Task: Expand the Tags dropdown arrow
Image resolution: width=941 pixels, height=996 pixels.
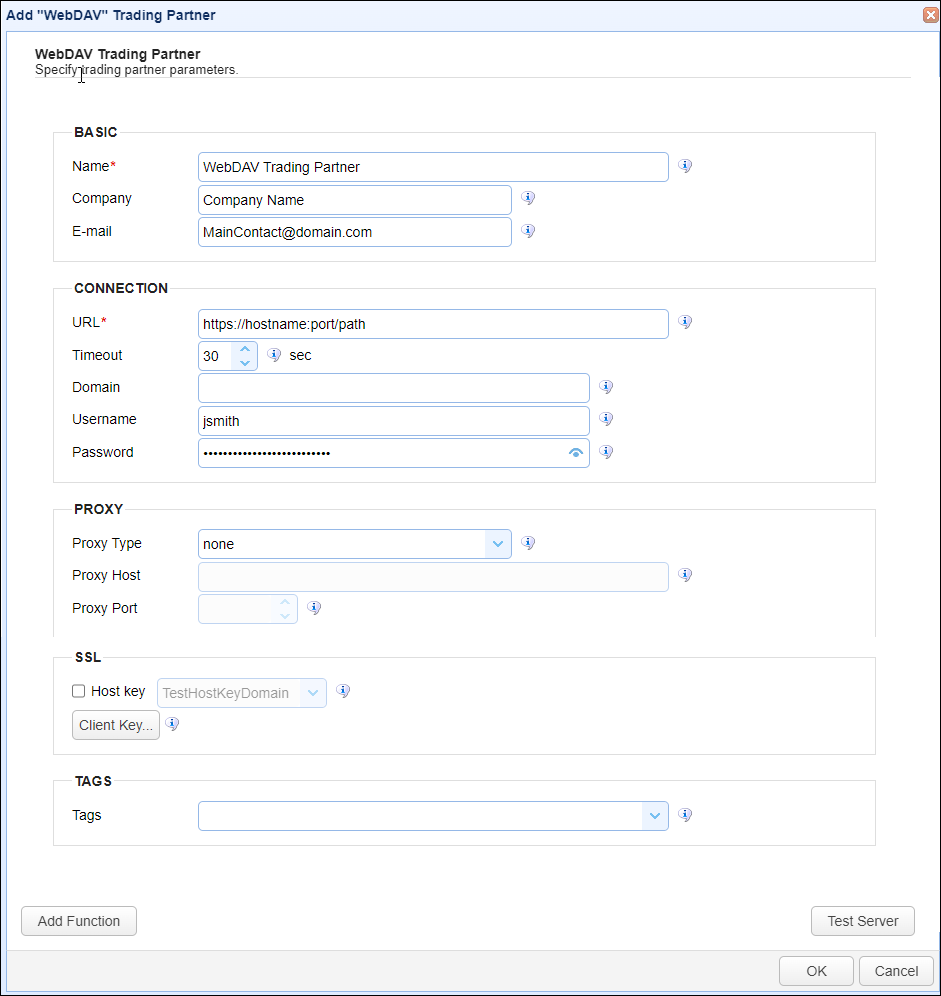Action: point(654,816)
